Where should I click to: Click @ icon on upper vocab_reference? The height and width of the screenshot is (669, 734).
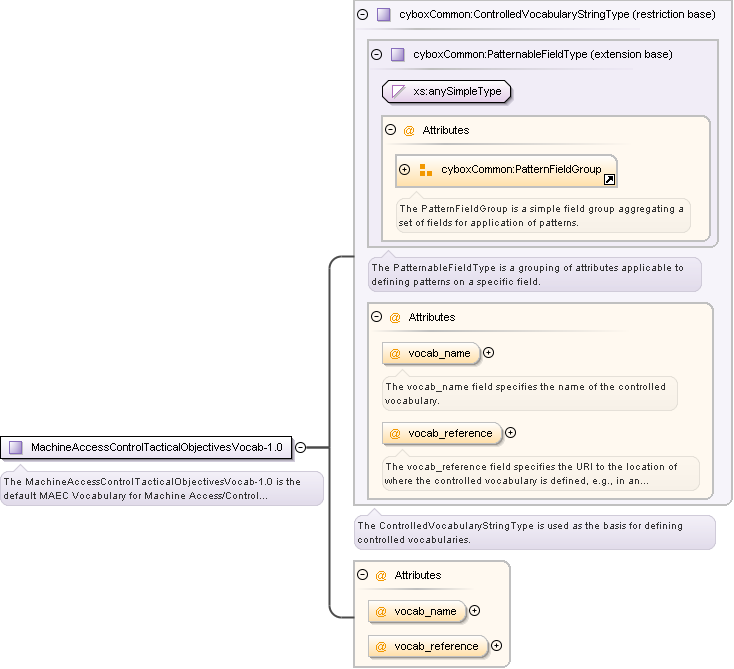coord(395,434)
